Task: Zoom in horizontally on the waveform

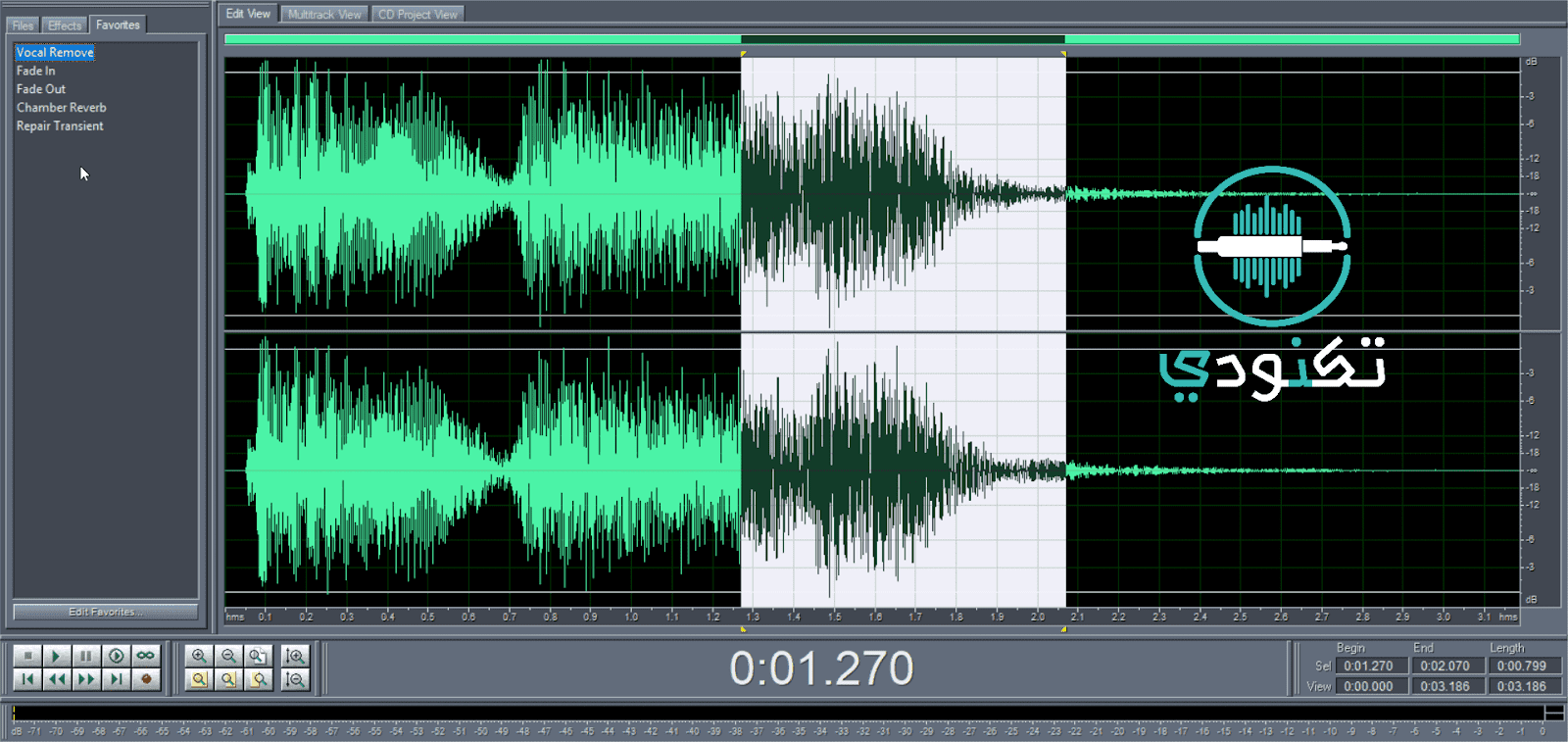Action: tap(199, 656)
